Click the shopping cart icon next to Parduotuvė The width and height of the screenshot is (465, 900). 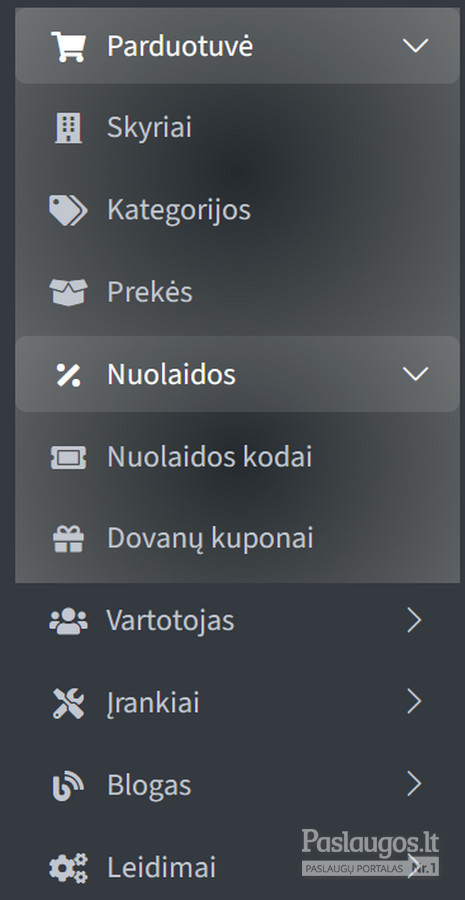tap(68, 46)
